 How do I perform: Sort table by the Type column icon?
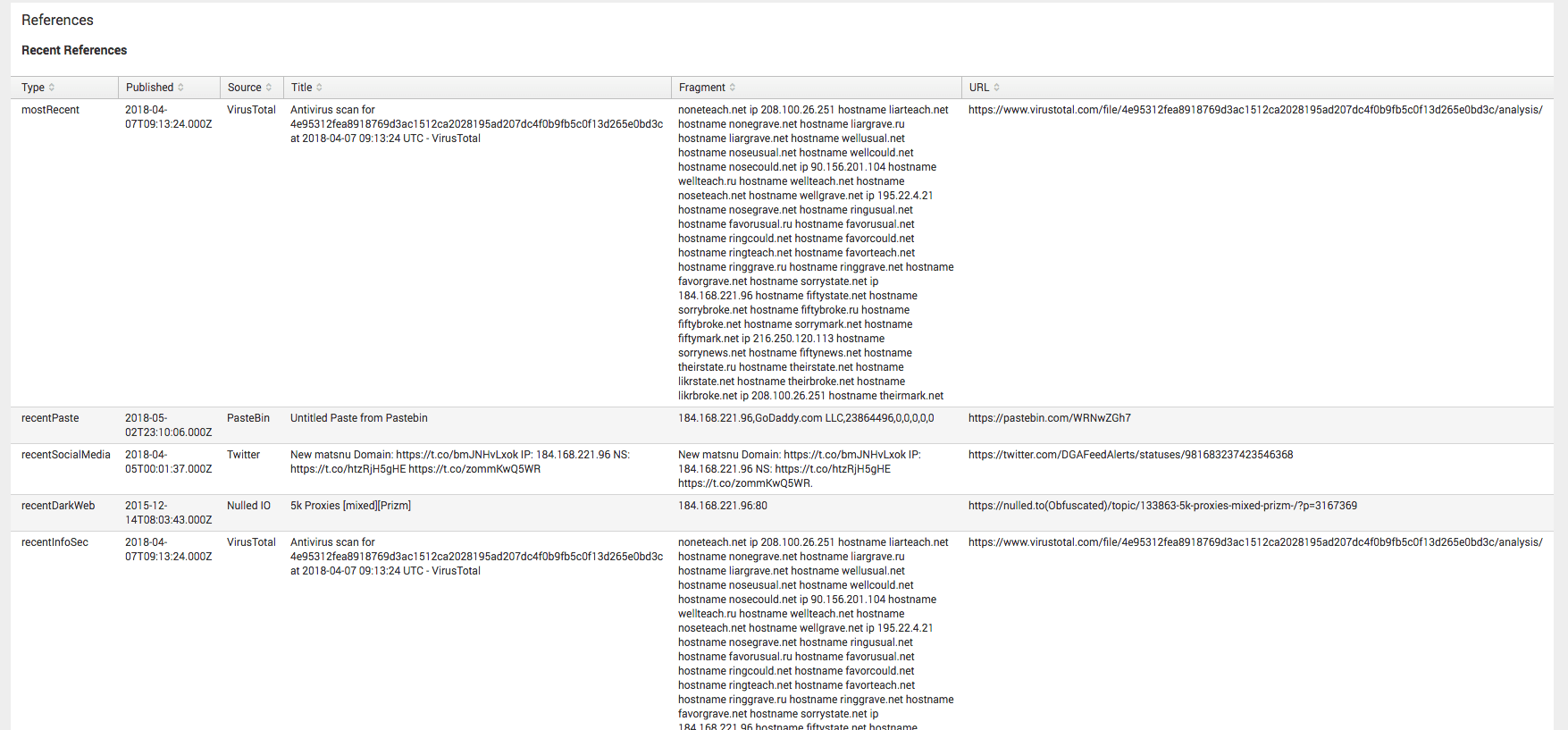click(52, 88)
